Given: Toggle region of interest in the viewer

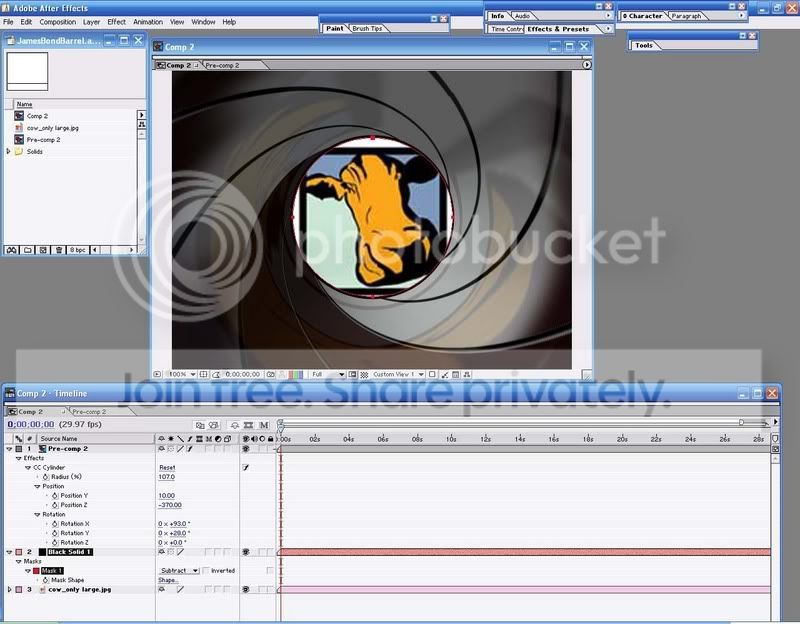Looking at the screenshot, I should pos(353,375).
